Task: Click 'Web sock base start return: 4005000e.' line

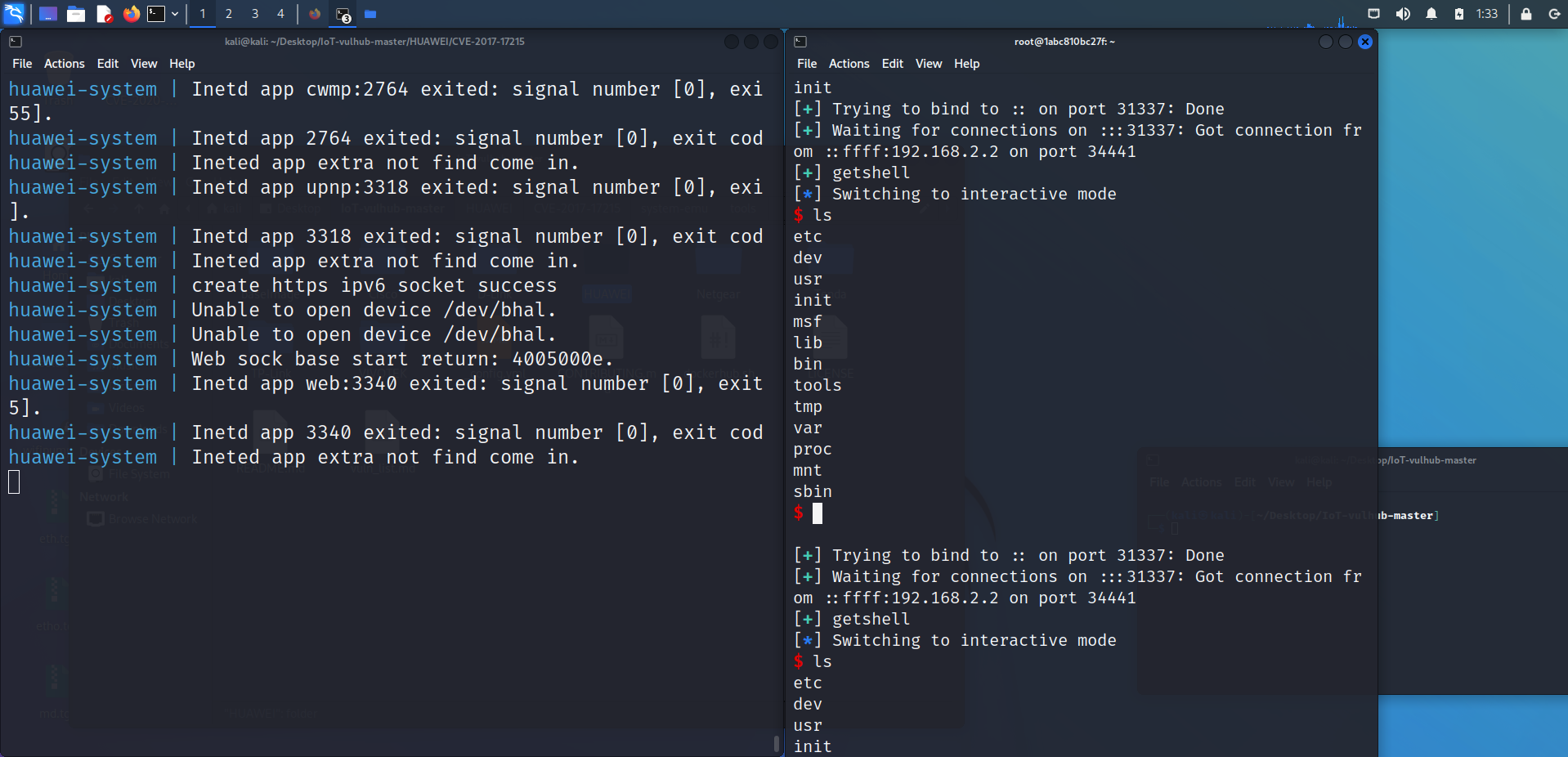Action: pos(401,359)
